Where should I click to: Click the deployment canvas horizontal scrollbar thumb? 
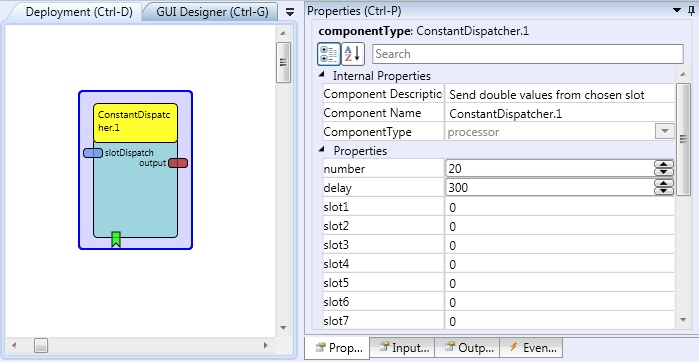coord(41,345)
